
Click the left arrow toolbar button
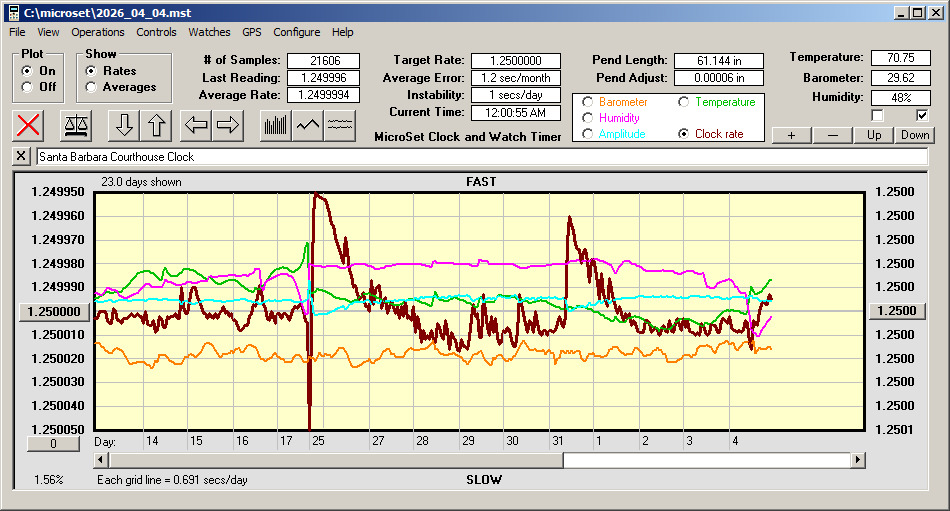tap(195, 125)
